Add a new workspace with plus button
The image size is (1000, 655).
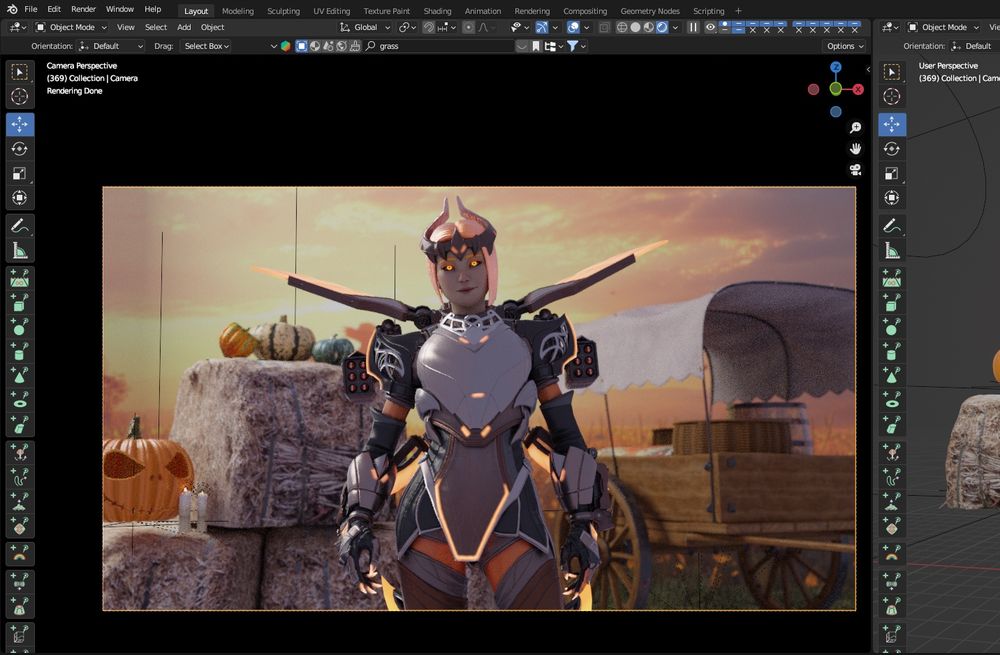[738, 11]
